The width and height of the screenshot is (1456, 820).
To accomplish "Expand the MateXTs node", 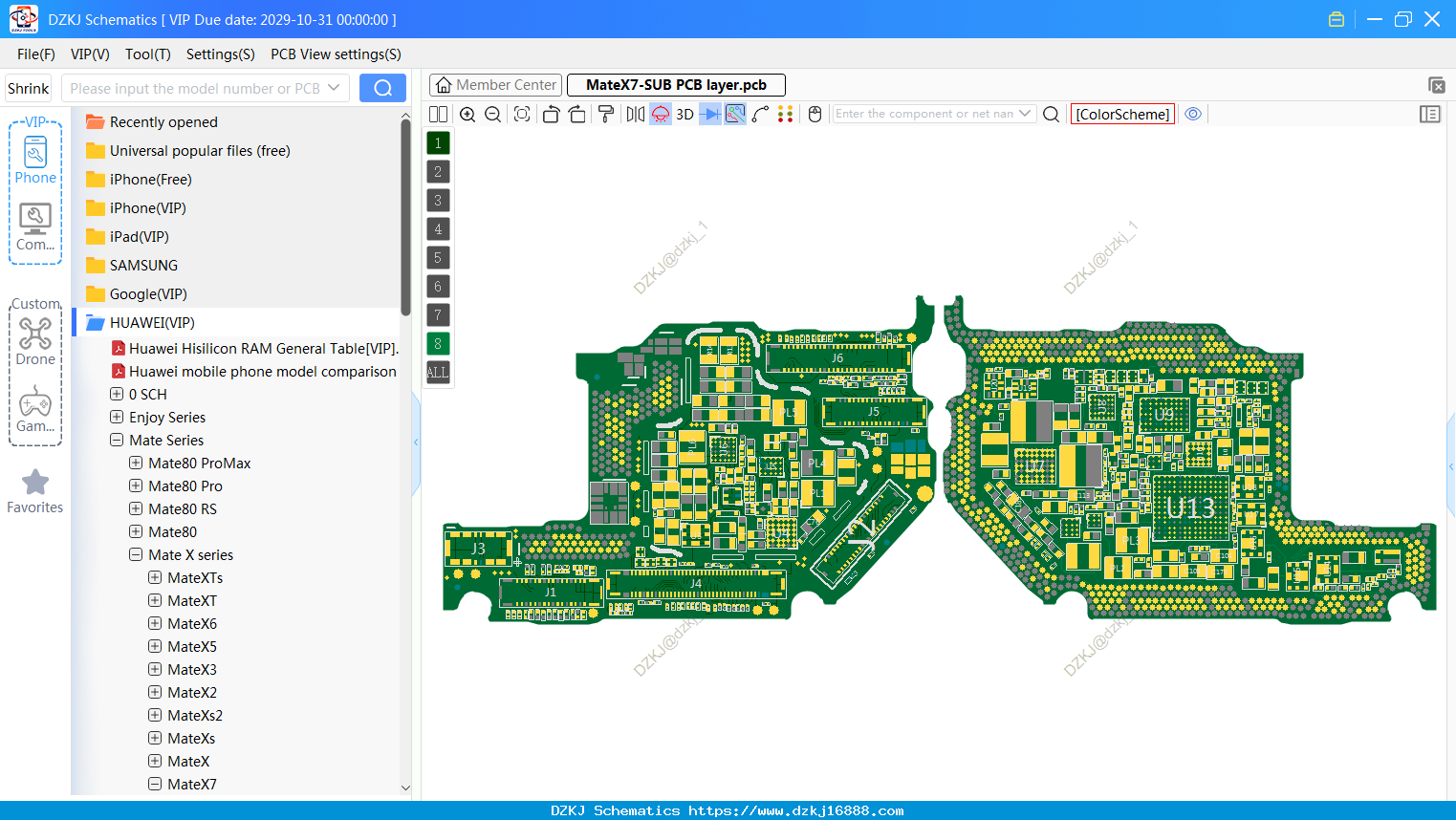I will click(155, 577).
